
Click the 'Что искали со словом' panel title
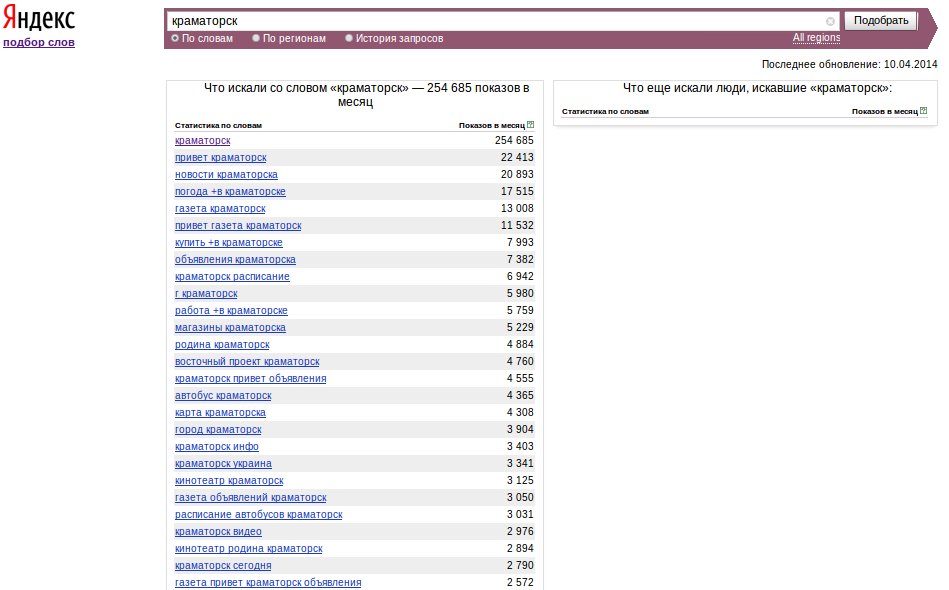367,94
